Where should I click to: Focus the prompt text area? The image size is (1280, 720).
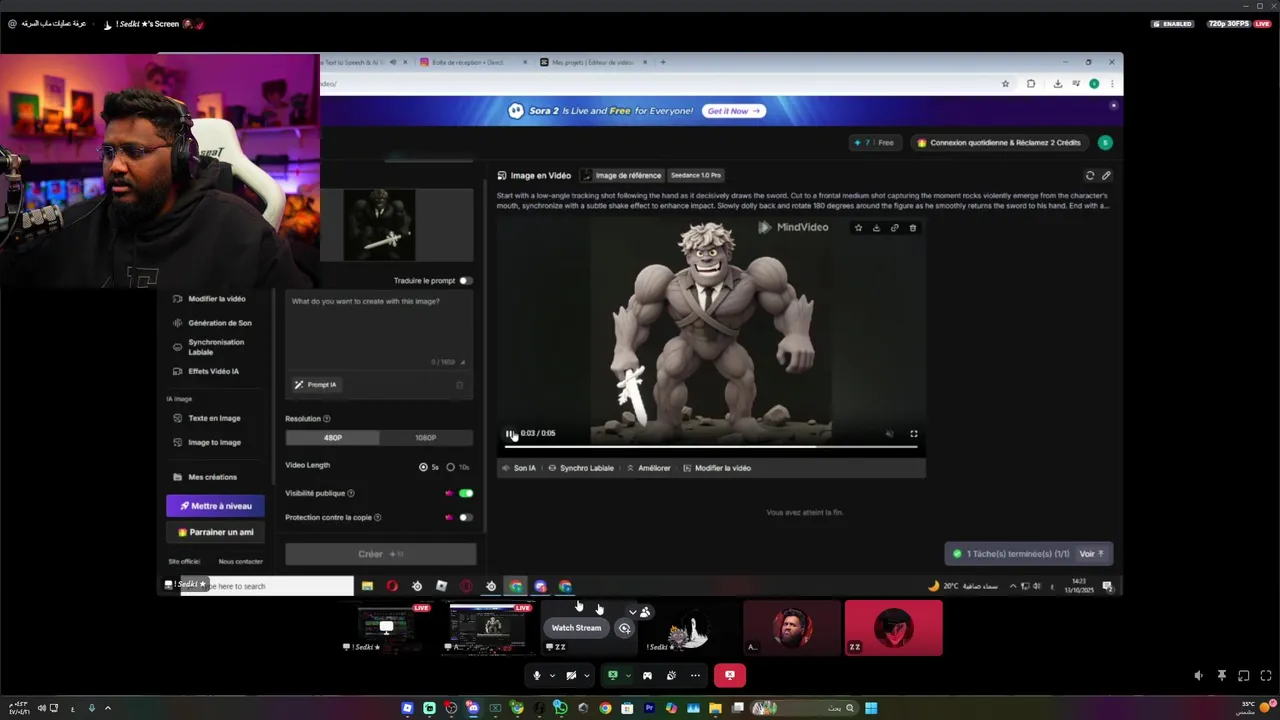[379, 330]
